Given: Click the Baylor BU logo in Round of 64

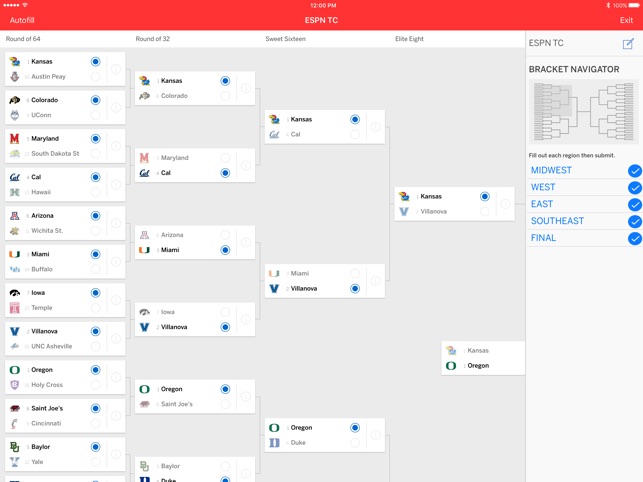Looking at the screenshot, I should (x=15, y=447).
